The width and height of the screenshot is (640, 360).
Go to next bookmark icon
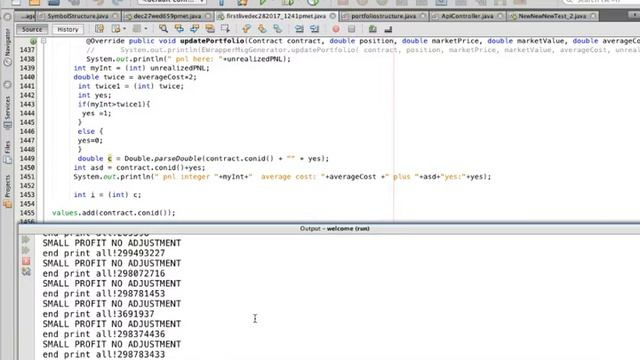(x=262, y=29)
